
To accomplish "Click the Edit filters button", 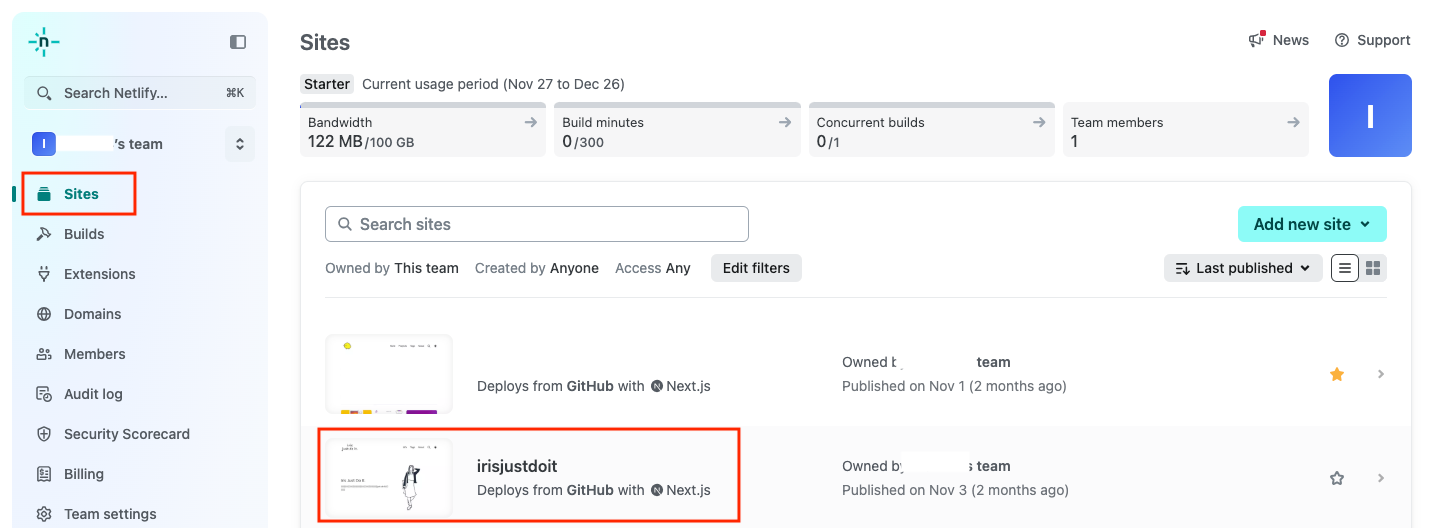I will [x=756, y=268].
